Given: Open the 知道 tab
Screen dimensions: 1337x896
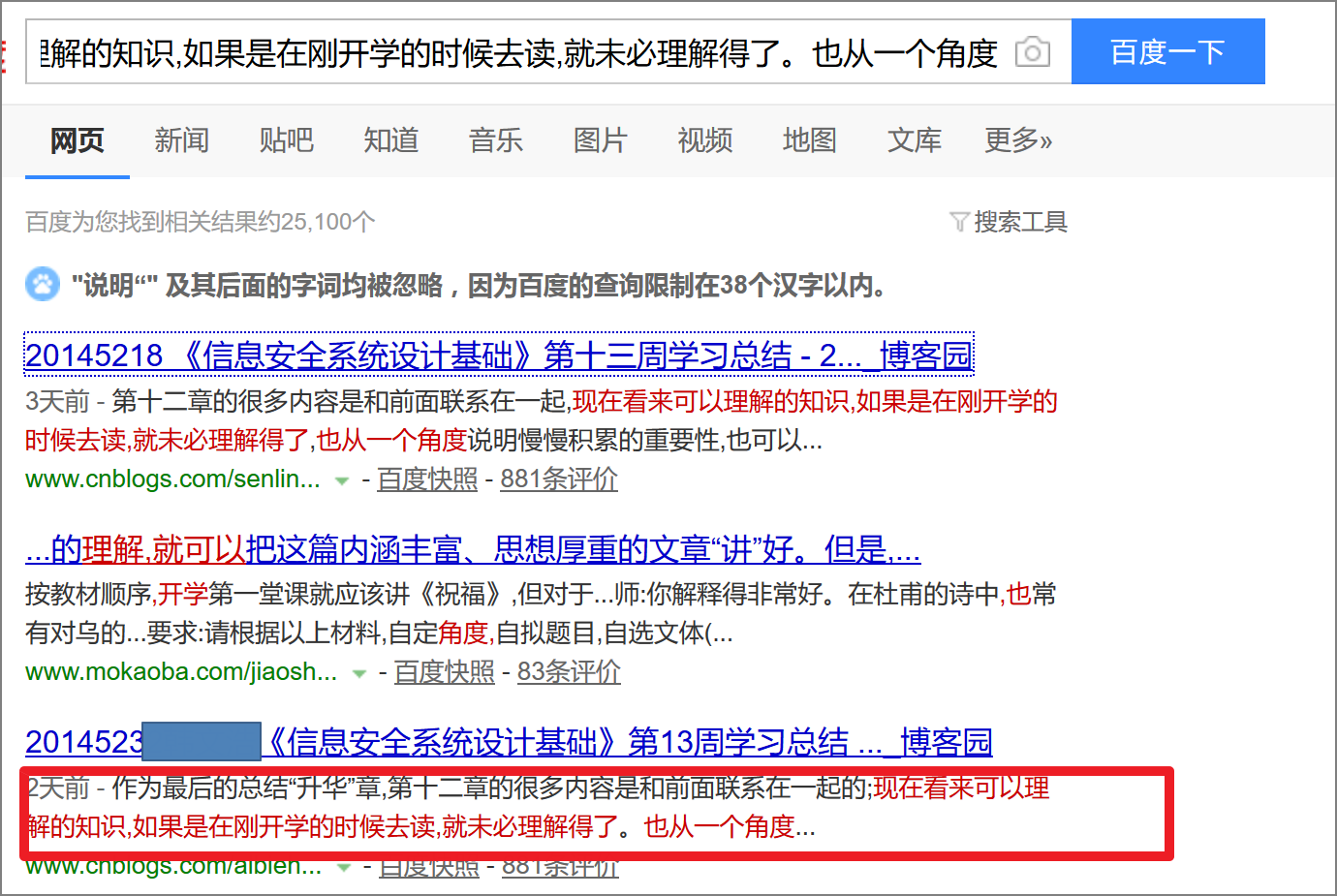Looking at the screenshot, I should coord(391,140).
